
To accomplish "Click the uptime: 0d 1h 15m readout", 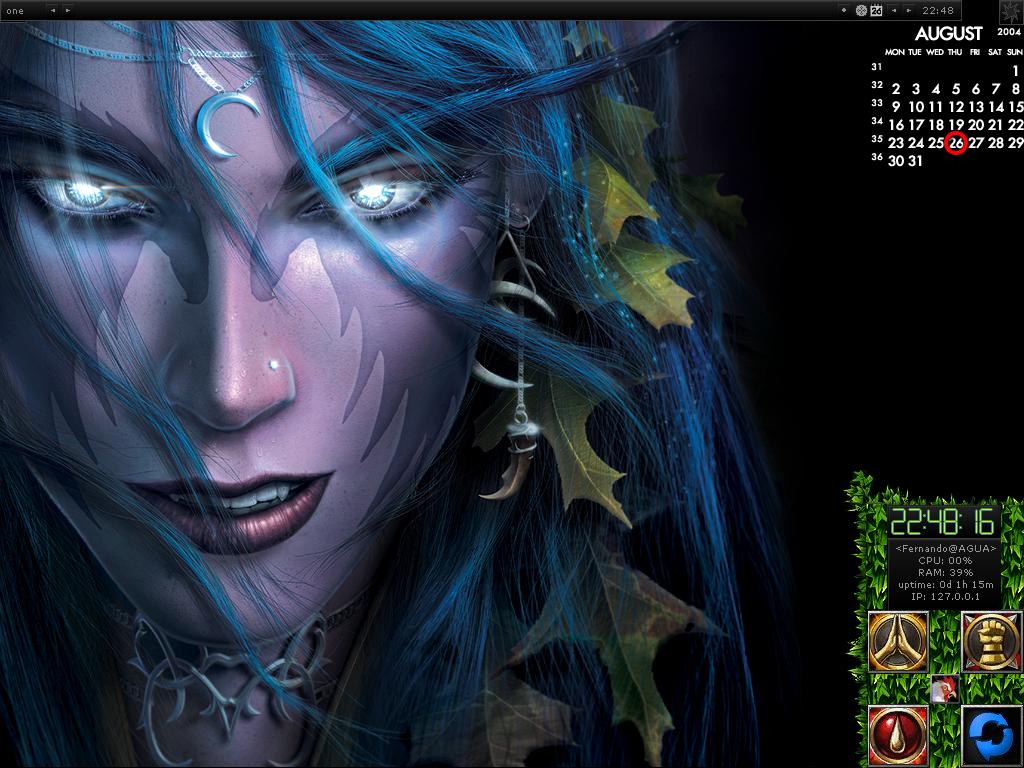I will pos(946,584).
